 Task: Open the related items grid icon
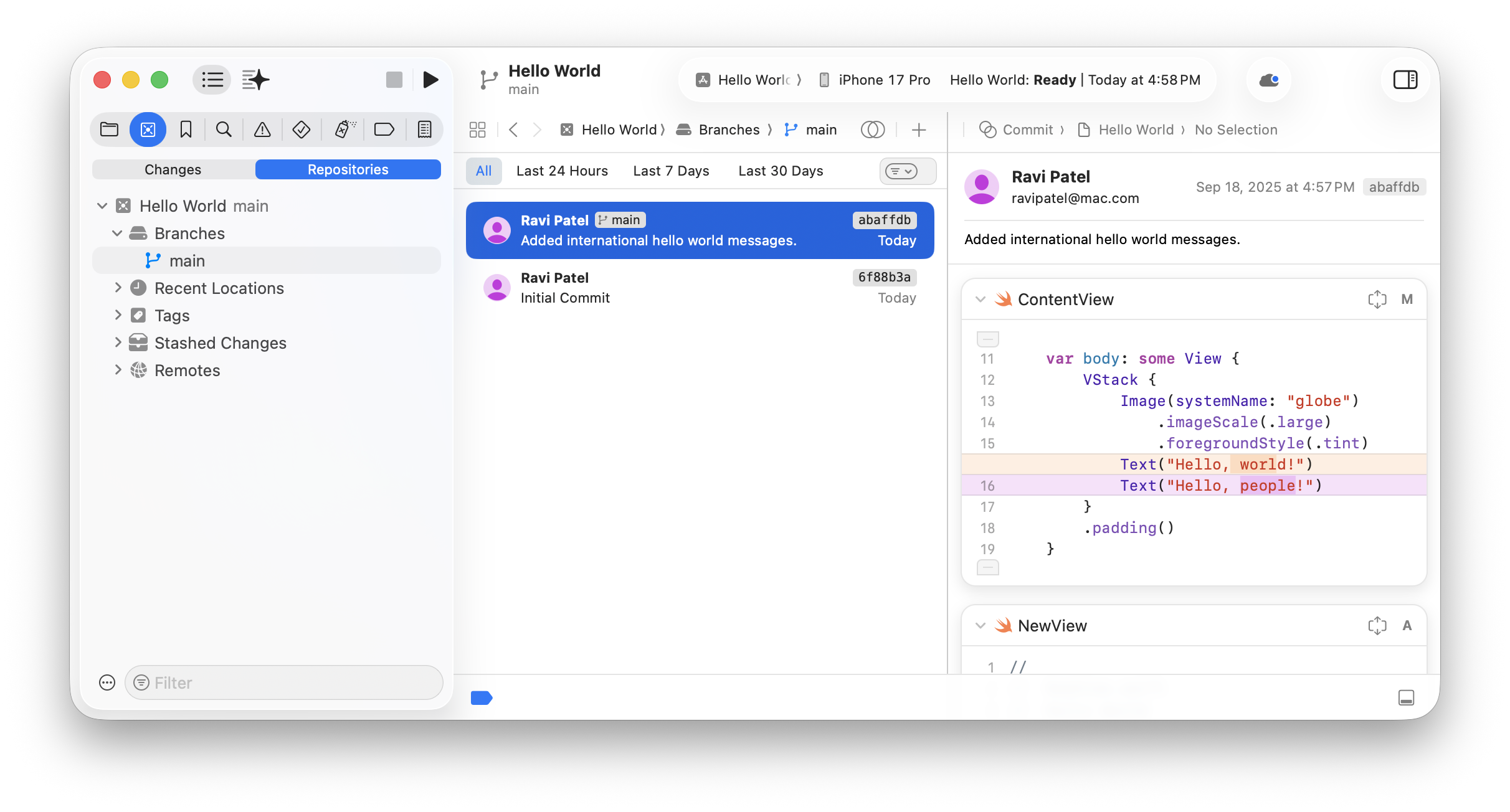click(478, 130)
